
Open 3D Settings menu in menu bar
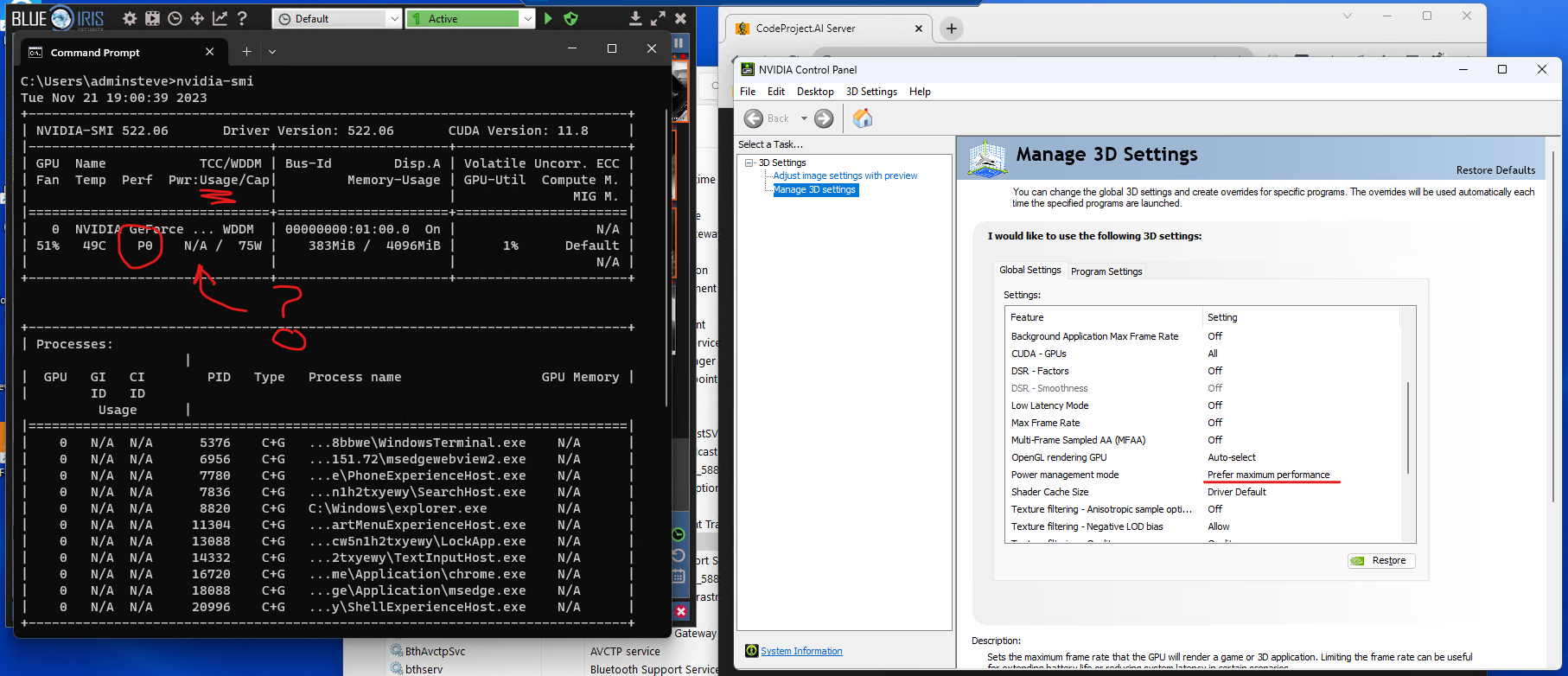pos(871,92)
